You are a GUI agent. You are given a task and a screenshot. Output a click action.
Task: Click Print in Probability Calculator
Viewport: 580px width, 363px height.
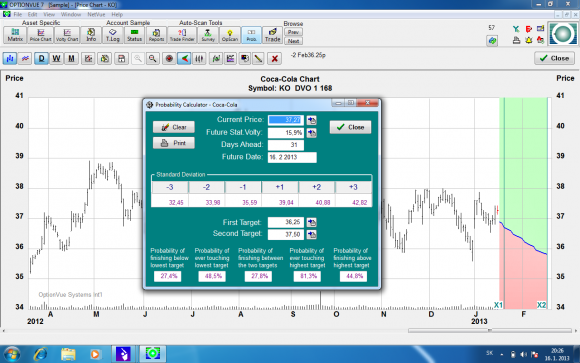tap(174, 143)
